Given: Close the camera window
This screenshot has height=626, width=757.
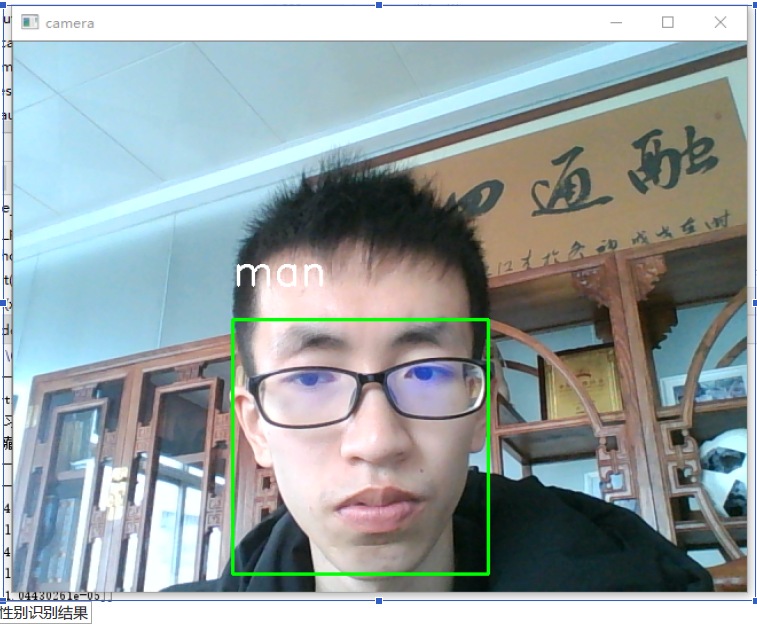Looking at the screenshot, I should (x=720, y=22).
